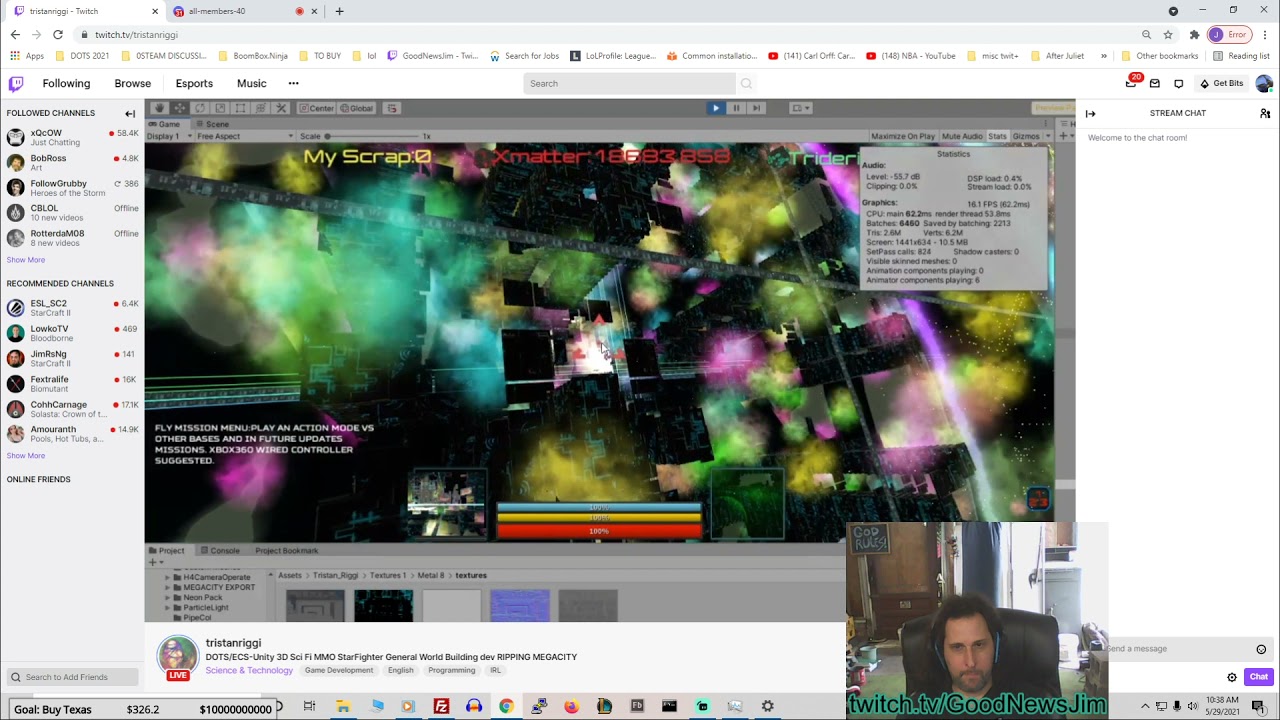Select the Unity Hand tool

click(159, 108)
